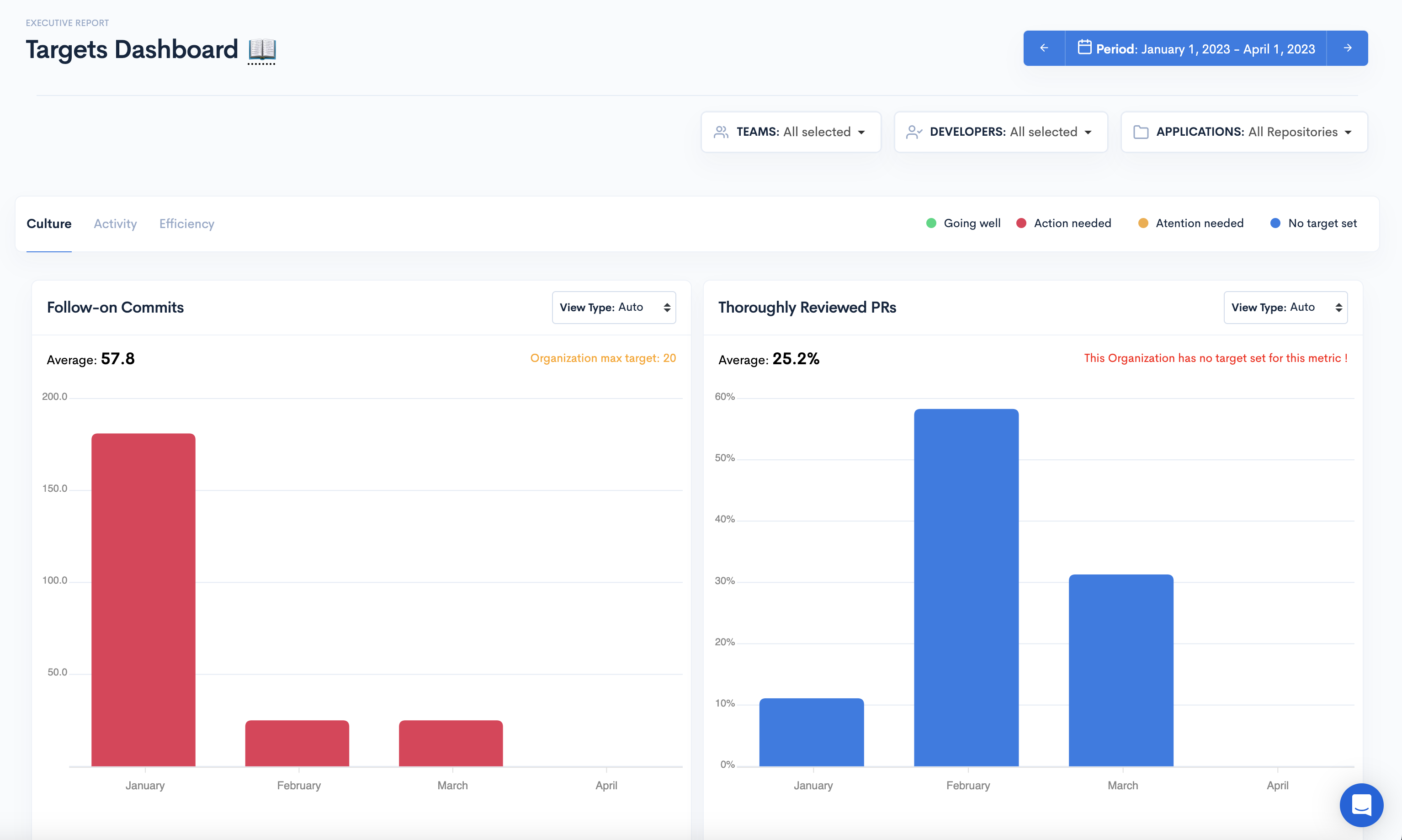Click the applications folder icon
Viewport: 1402px width, 840px height.
[1141, 132]
